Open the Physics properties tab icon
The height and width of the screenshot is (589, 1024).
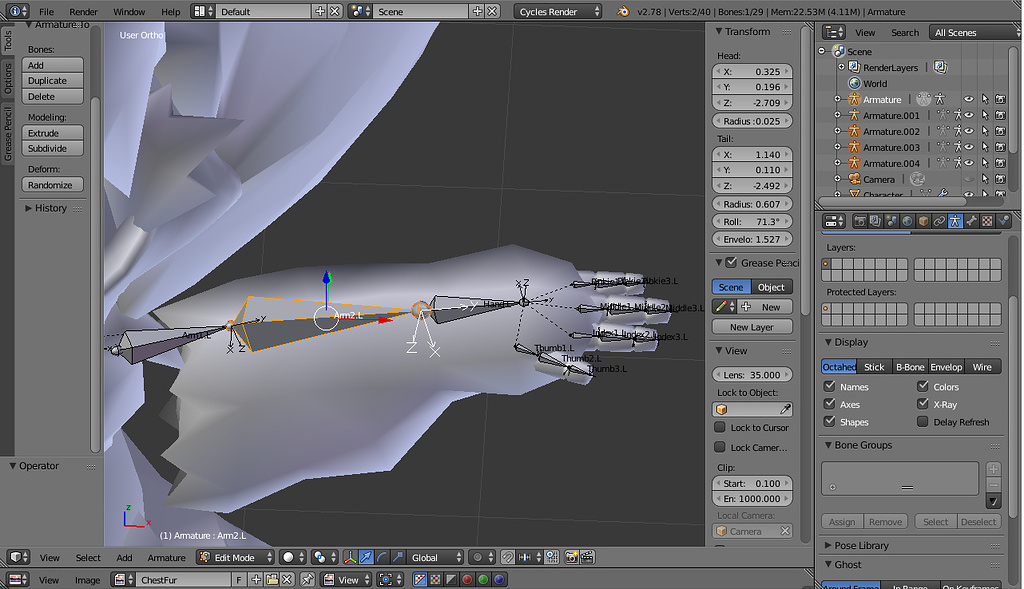(x=1003, y=221)
